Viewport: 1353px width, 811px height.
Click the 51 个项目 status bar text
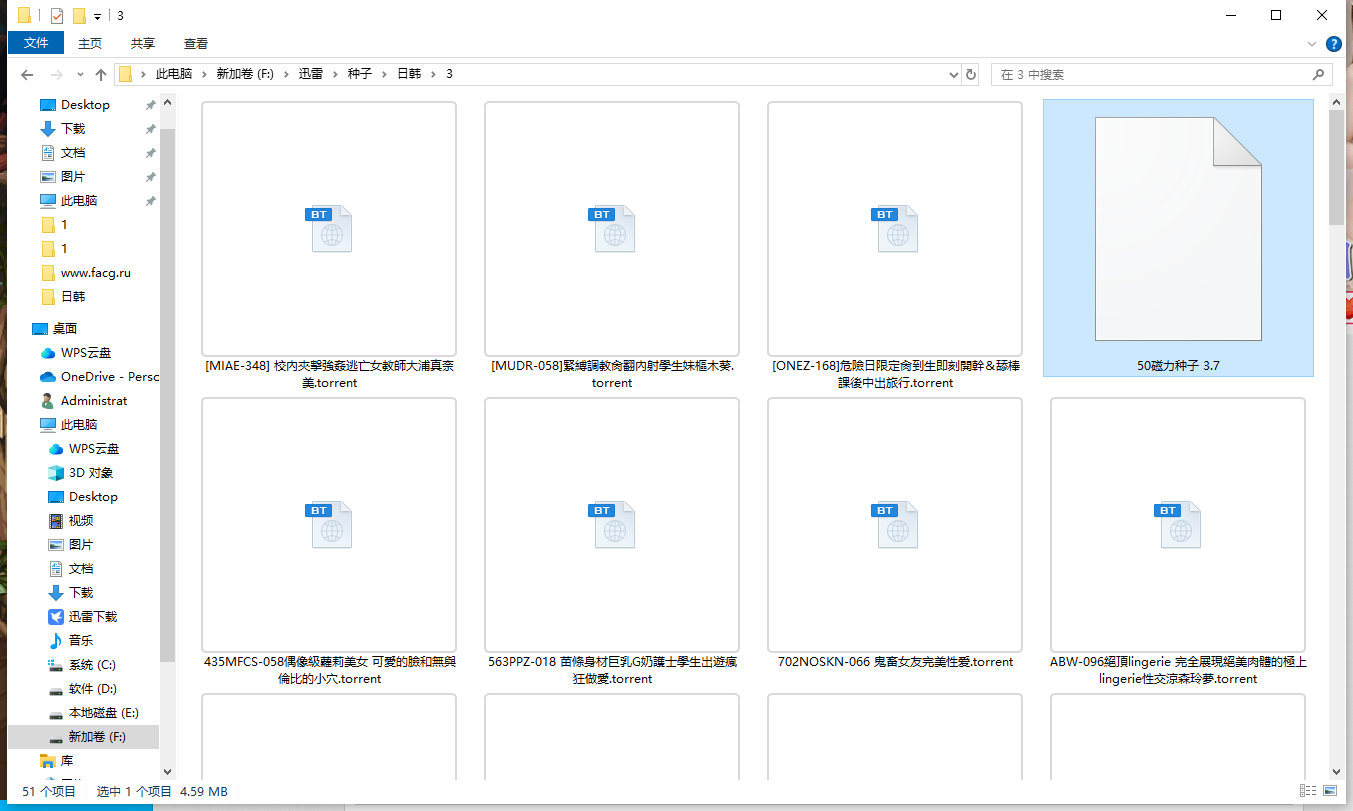(x=49, y=791)
